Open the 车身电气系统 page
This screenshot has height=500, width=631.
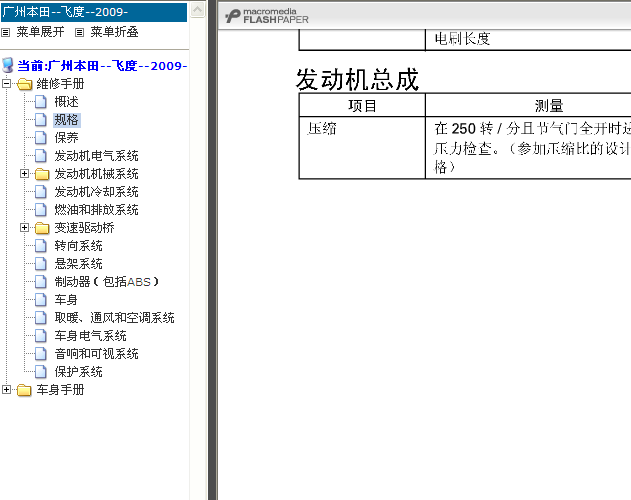[x=91, y=336]
